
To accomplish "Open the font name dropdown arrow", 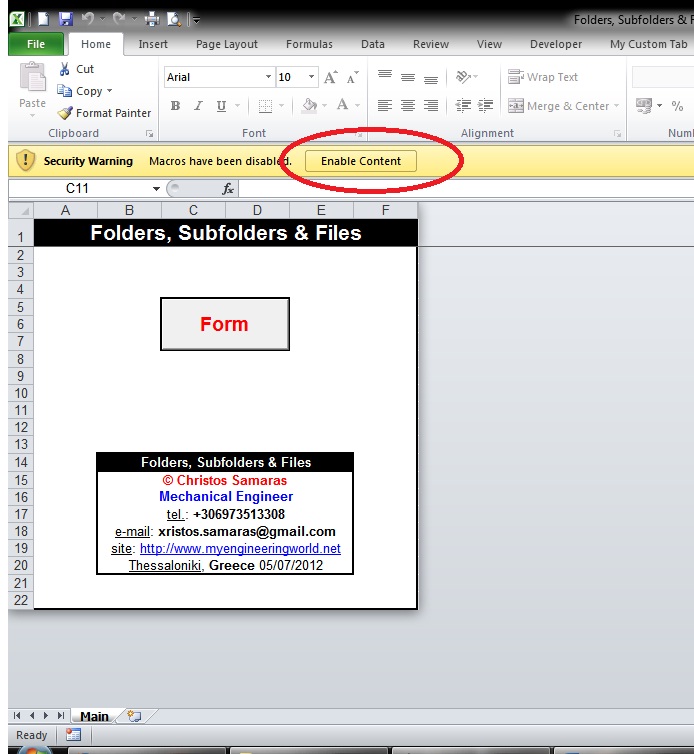I will pos(268,77).
